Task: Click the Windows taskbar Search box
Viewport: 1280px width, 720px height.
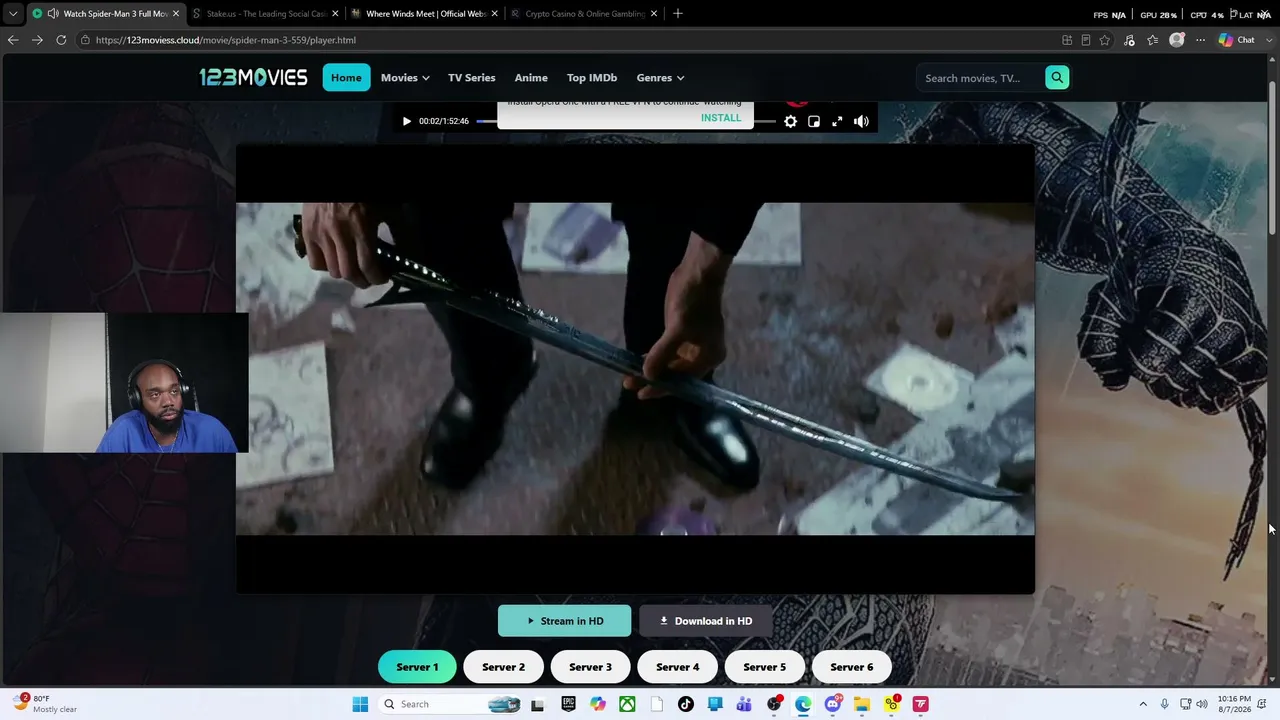Action: 450,704
